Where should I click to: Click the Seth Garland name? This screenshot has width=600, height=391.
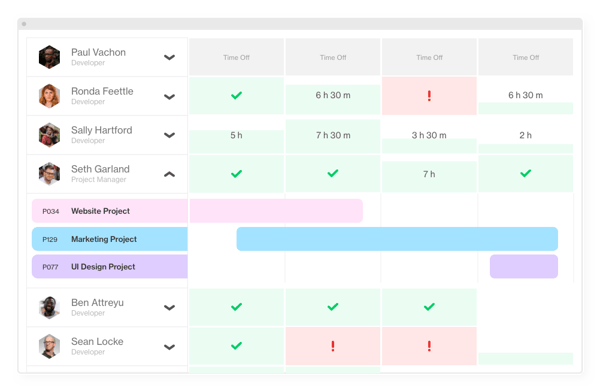coord(100,169)
